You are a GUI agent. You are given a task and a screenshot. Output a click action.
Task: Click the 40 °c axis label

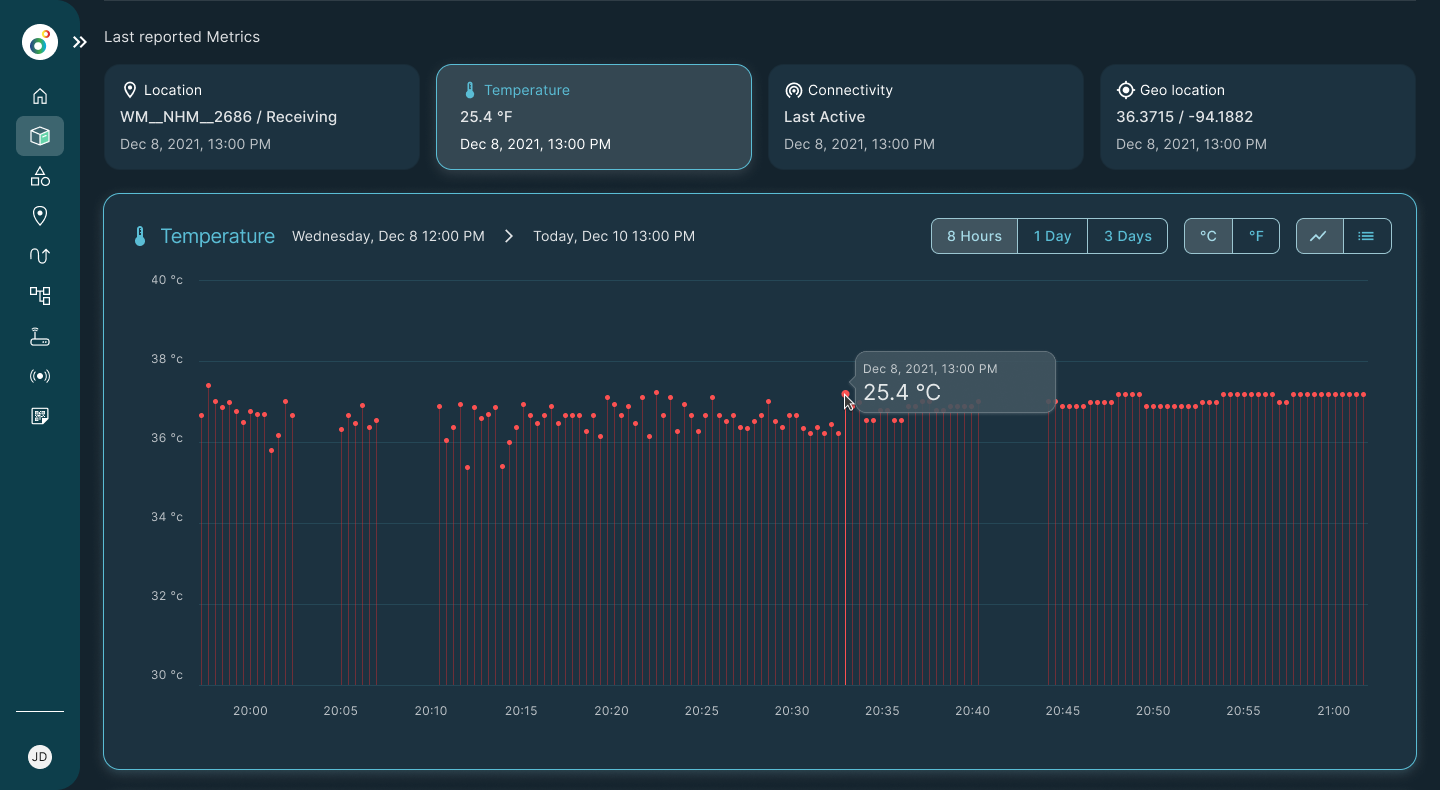point(167,280)
